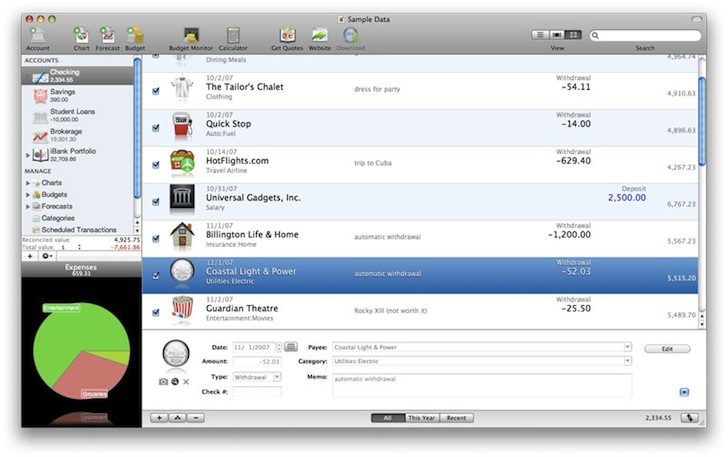The height and width of the screenshot is (457, 728).
Task: Click the camera icon below transaction image
Action: (163, 382)
